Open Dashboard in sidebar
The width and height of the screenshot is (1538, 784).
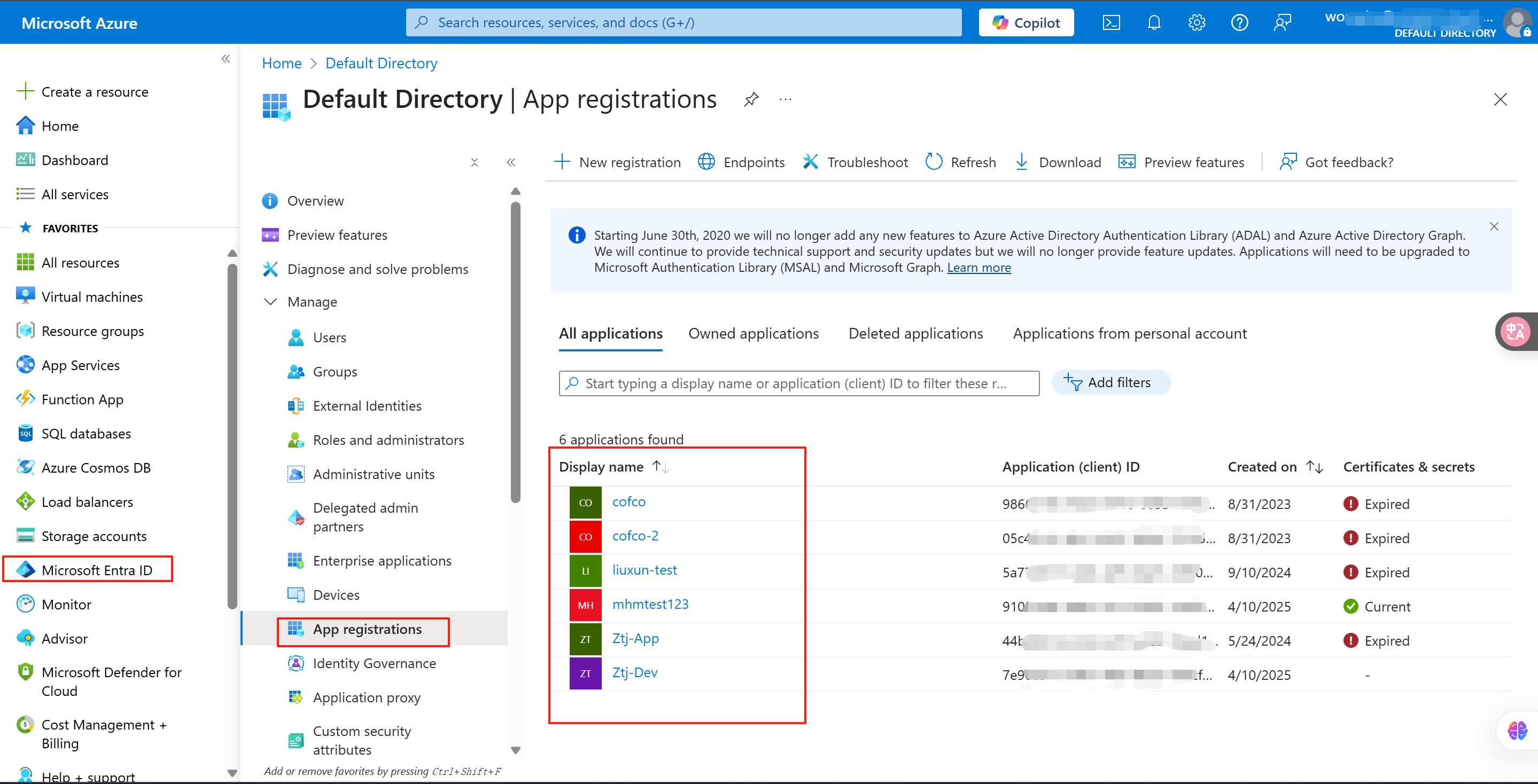[63, 160]
